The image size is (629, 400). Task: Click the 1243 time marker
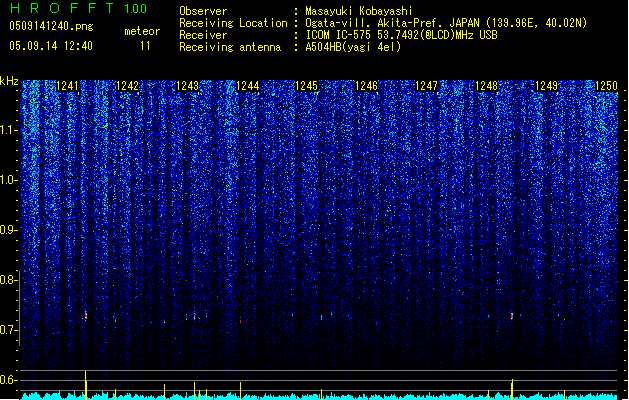point(187,86)
